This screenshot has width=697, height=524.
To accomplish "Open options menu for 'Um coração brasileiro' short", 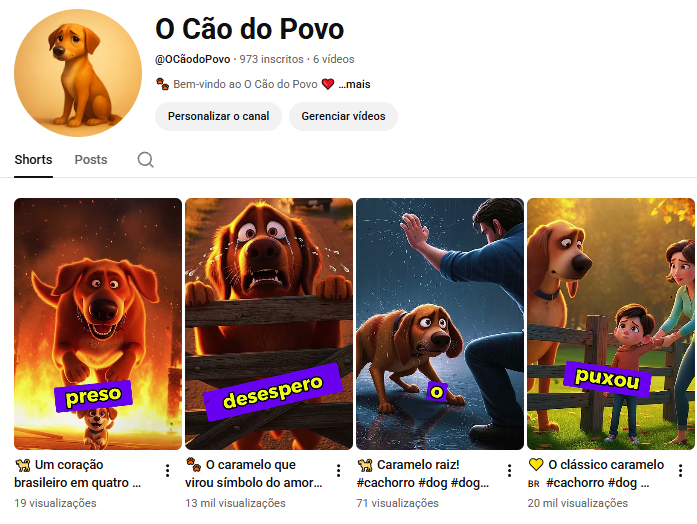I will 168,471.
